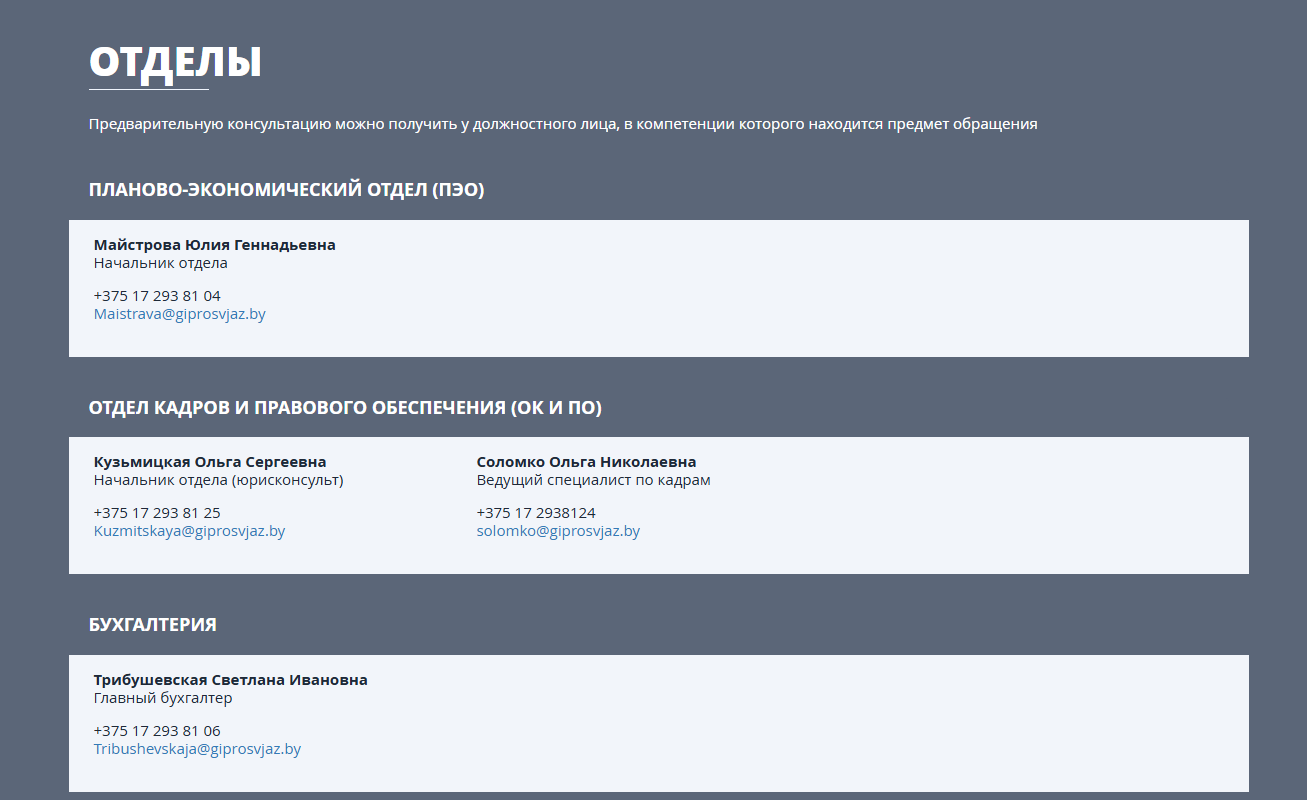The height and width of the screenshot is (800, 1307).
Task: Click the Главный бухгалтер job title
Action: click(x=163, y=698)
